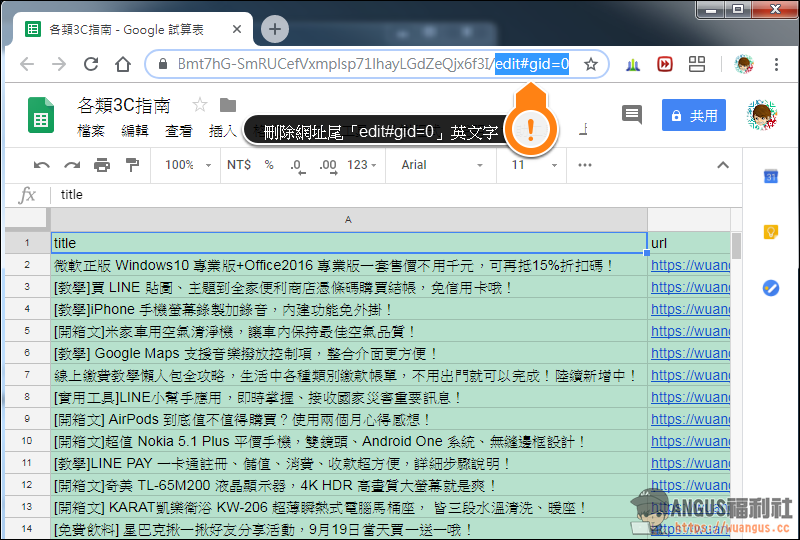Print the spreadsheet

(102, 165)
